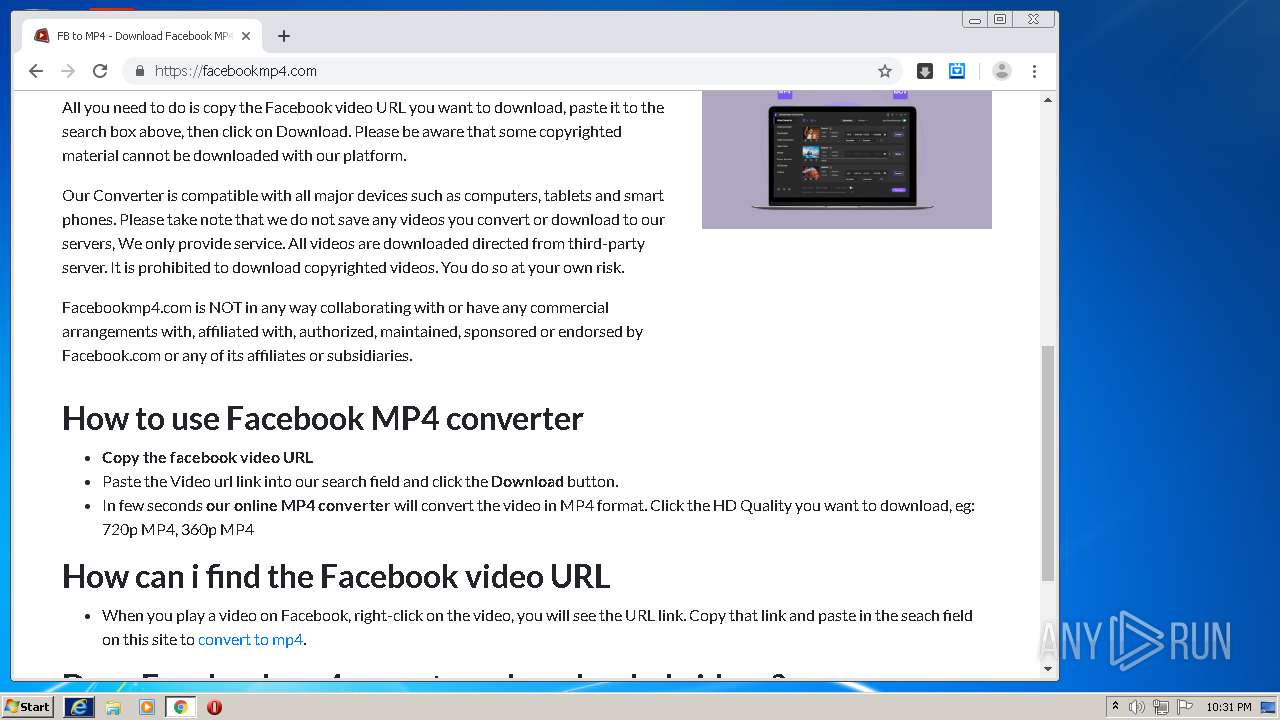Go back to the previous page
The image size is (1280, 720).
point(36,71)
